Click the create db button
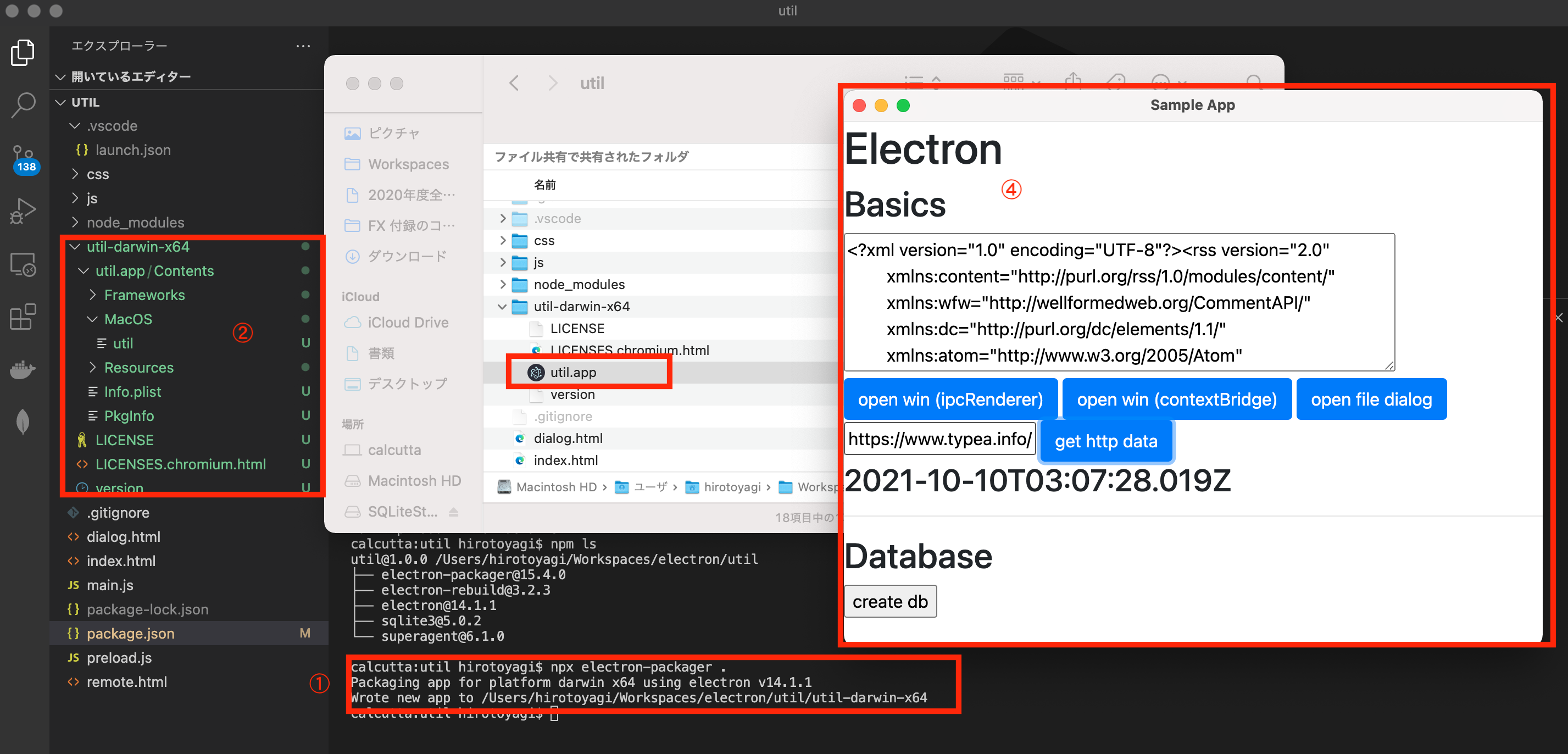The width and height of the screenshot is (1568, 754). pos(889,602)
